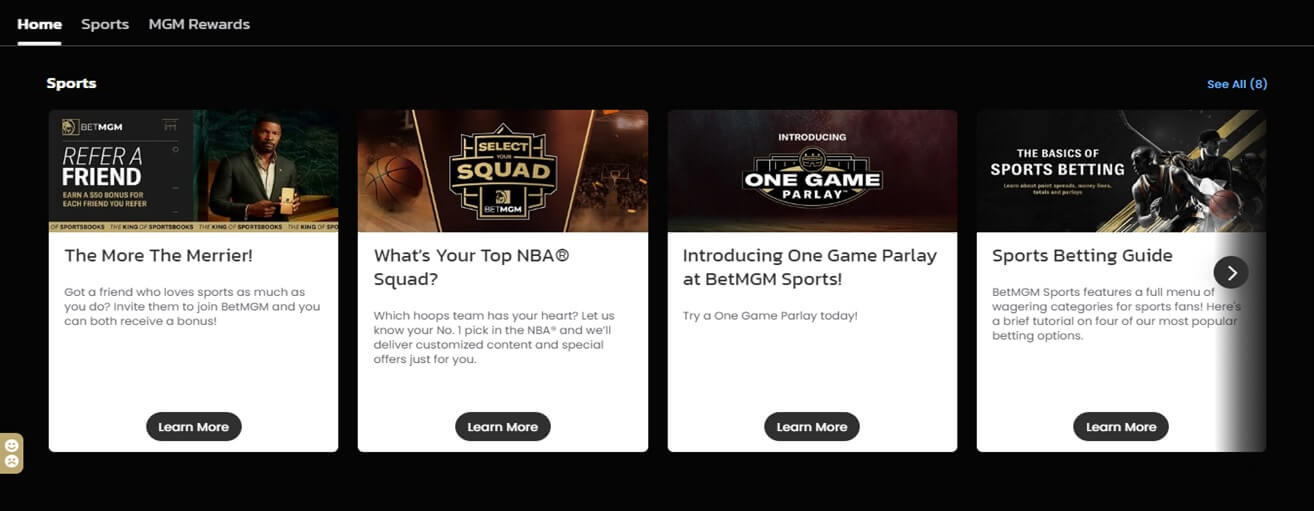Click Learn More under Top NBA Squad
Image resolution: width=1314 pixels, height=511 pixels.
click(x=502, y=427)
